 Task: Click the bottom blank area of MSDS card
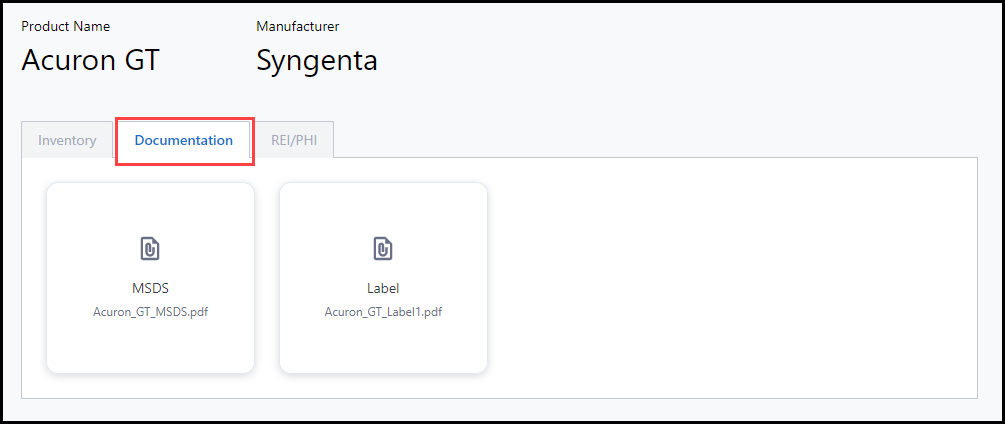(x=150, y=348)
